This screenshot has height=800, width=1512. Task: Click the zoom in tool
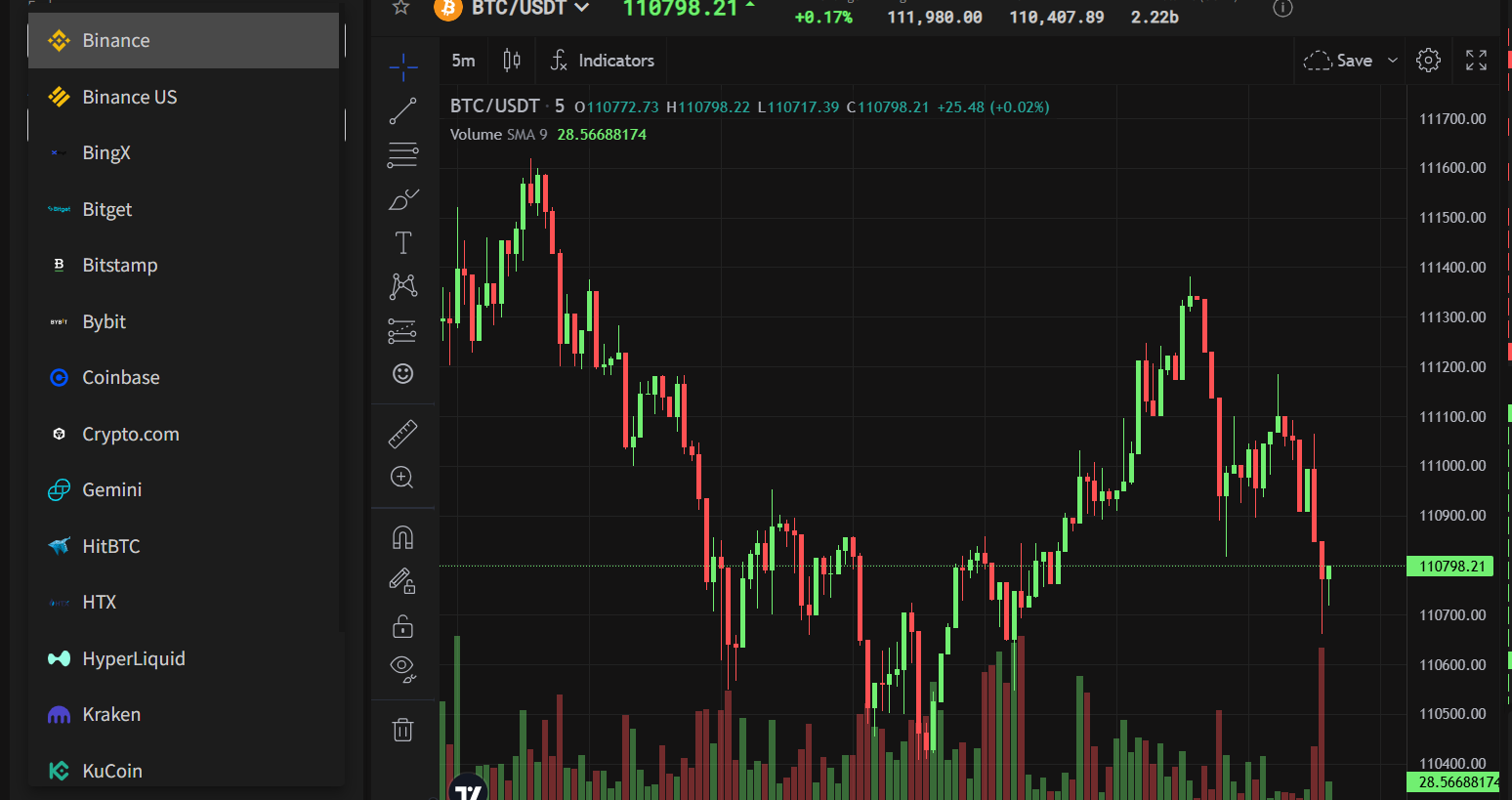click(402, 478)
